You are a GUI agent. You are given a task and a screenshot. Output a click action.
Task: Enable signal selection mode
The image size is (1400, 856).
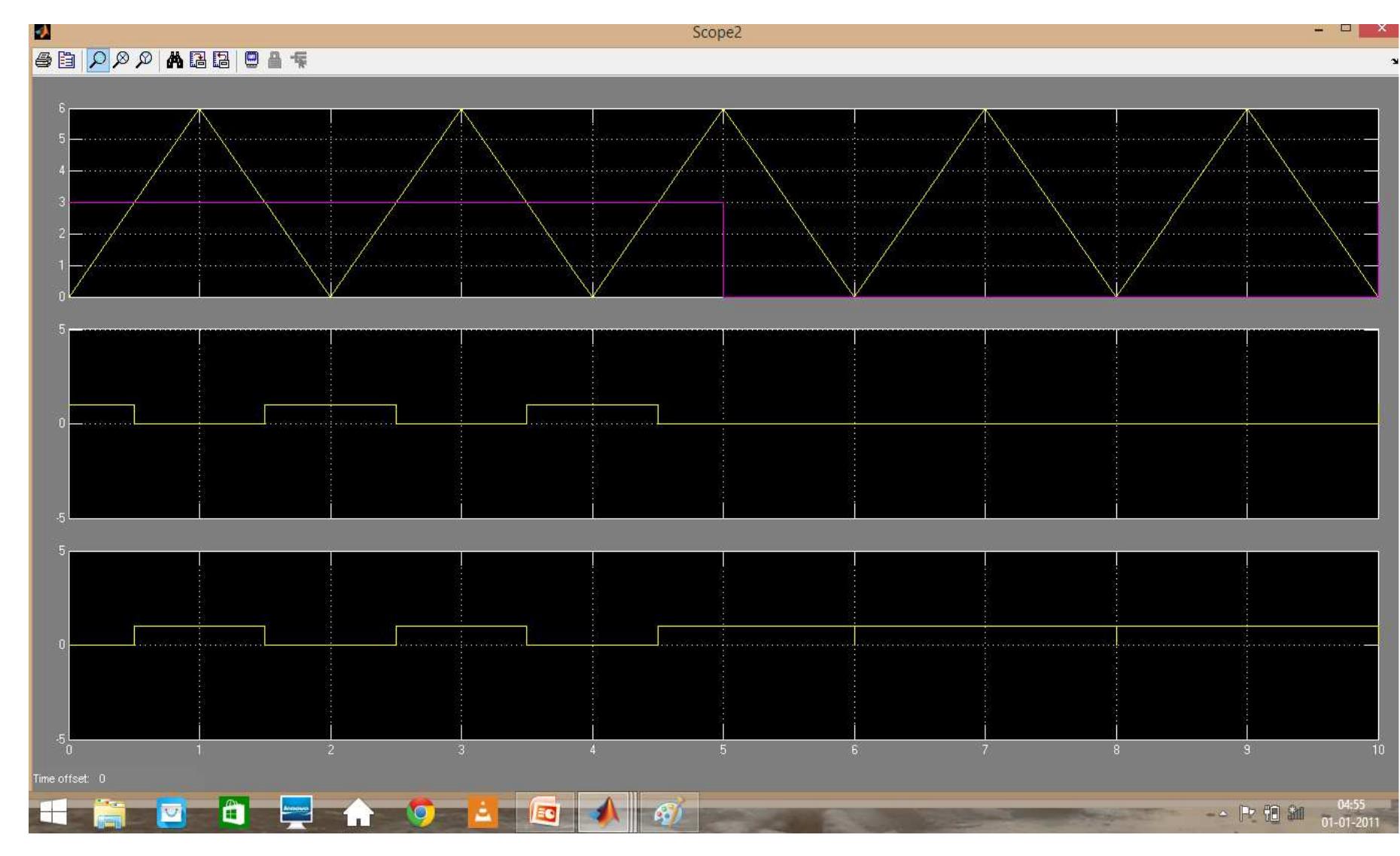pos(298,61)
